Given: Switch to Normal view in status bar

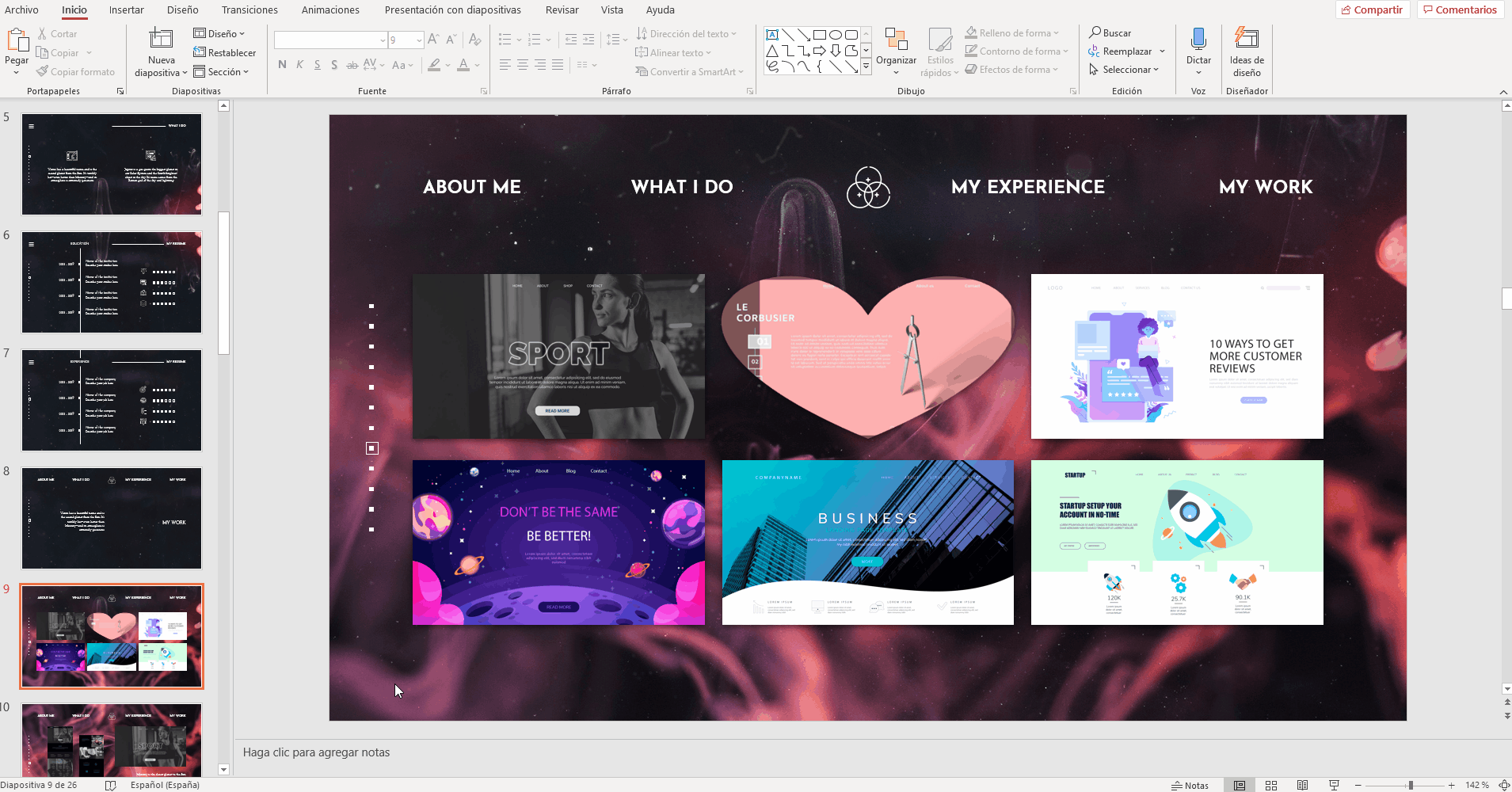Looking at the screenshot, I should pyautogui.click(x=1240, y=785).
